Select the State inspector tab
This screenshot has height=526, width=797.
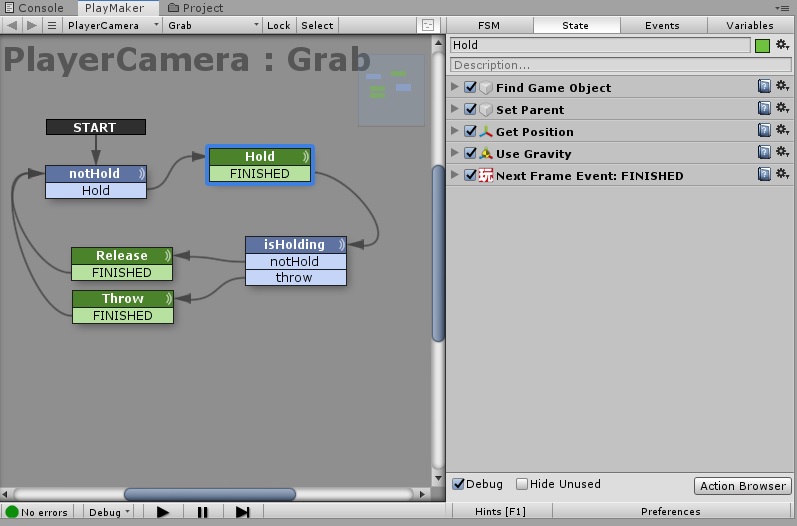click(575, 25)
